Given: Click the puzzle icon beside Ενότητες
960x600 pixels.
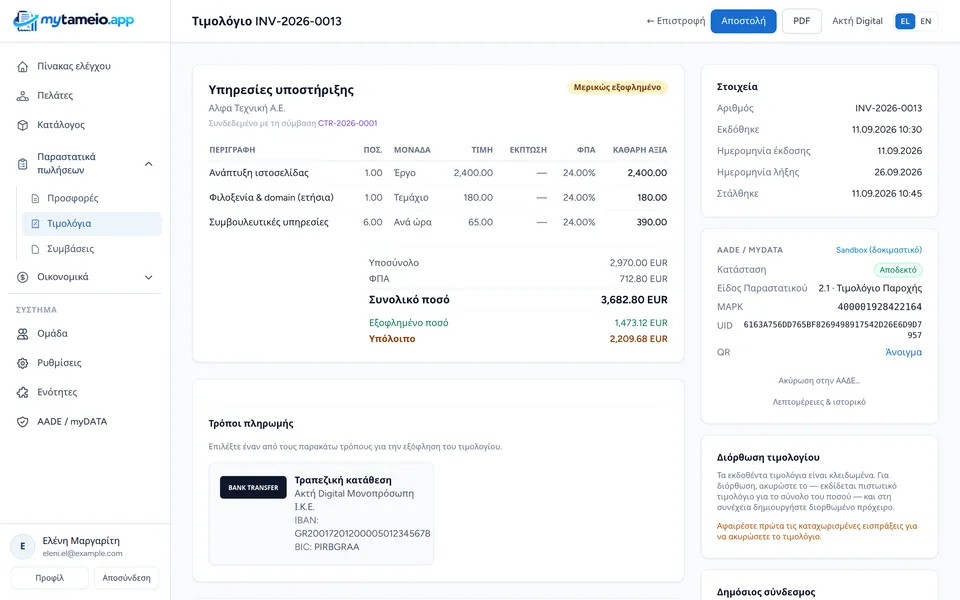Looking at the screenshot, I should pos(23,392).
